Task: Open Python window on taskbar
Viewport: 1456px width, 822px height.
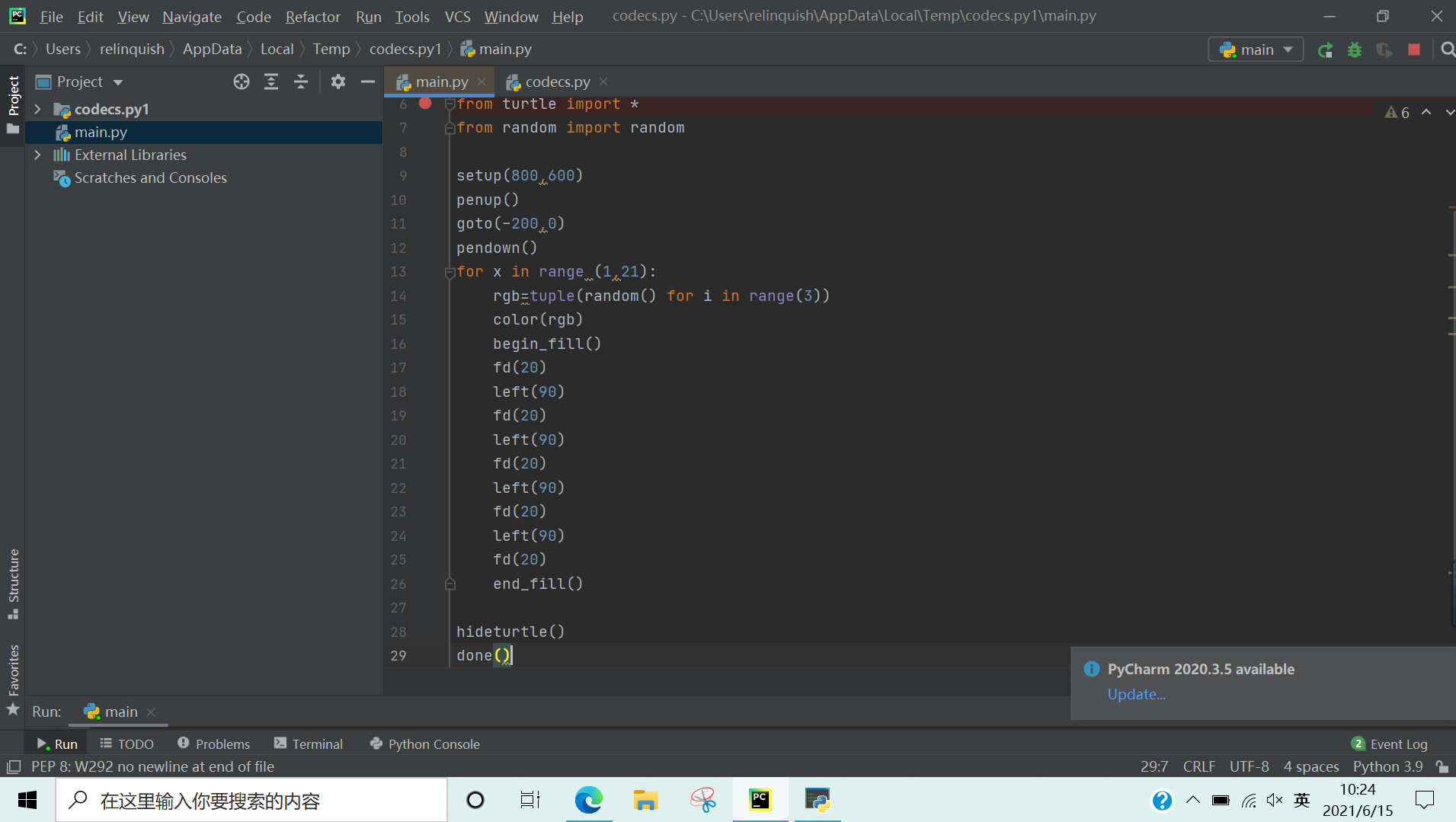Action: [818, 800]
